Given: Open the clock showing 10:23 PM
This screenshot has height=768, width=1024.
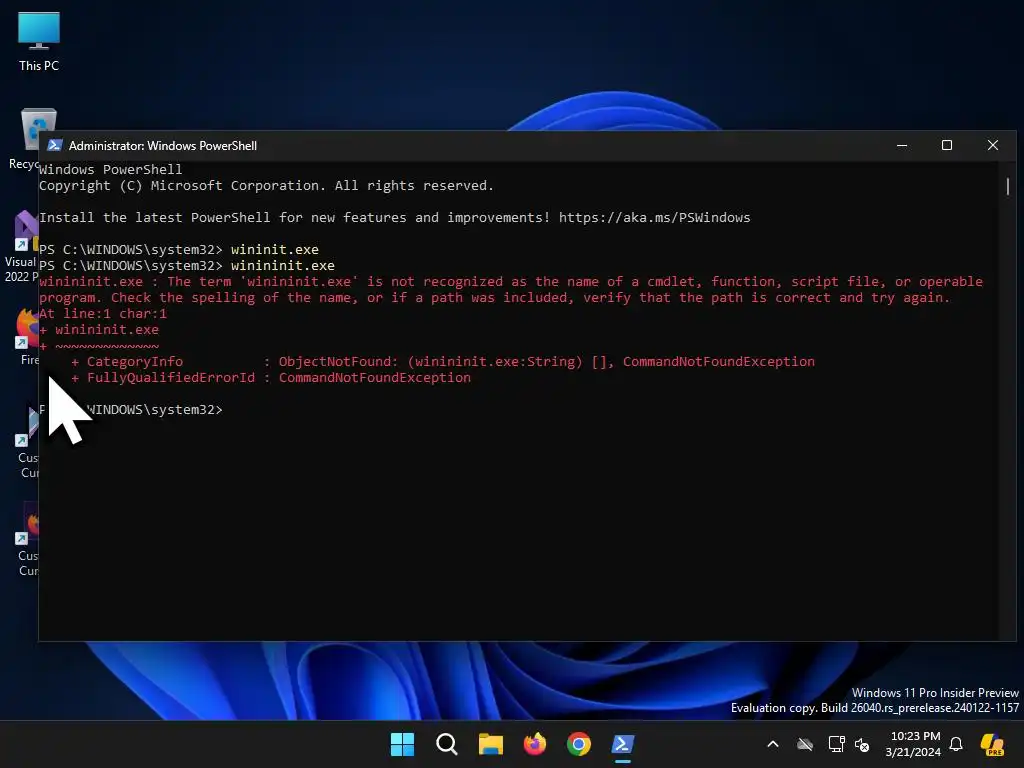Looking at the screenshot, I should point(913,744).
